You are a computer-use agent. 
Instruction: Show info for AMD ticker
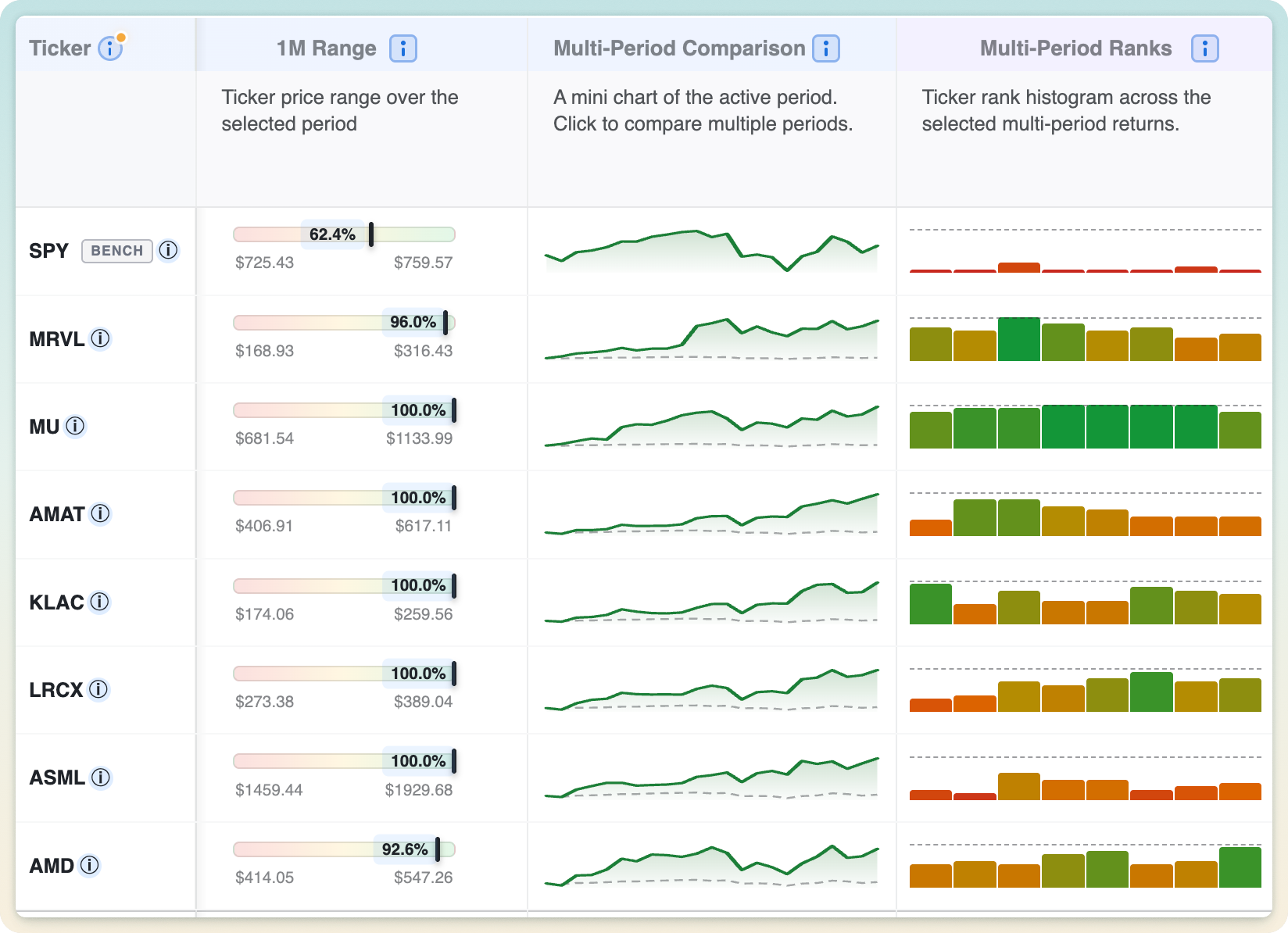[x=90, y=866]
